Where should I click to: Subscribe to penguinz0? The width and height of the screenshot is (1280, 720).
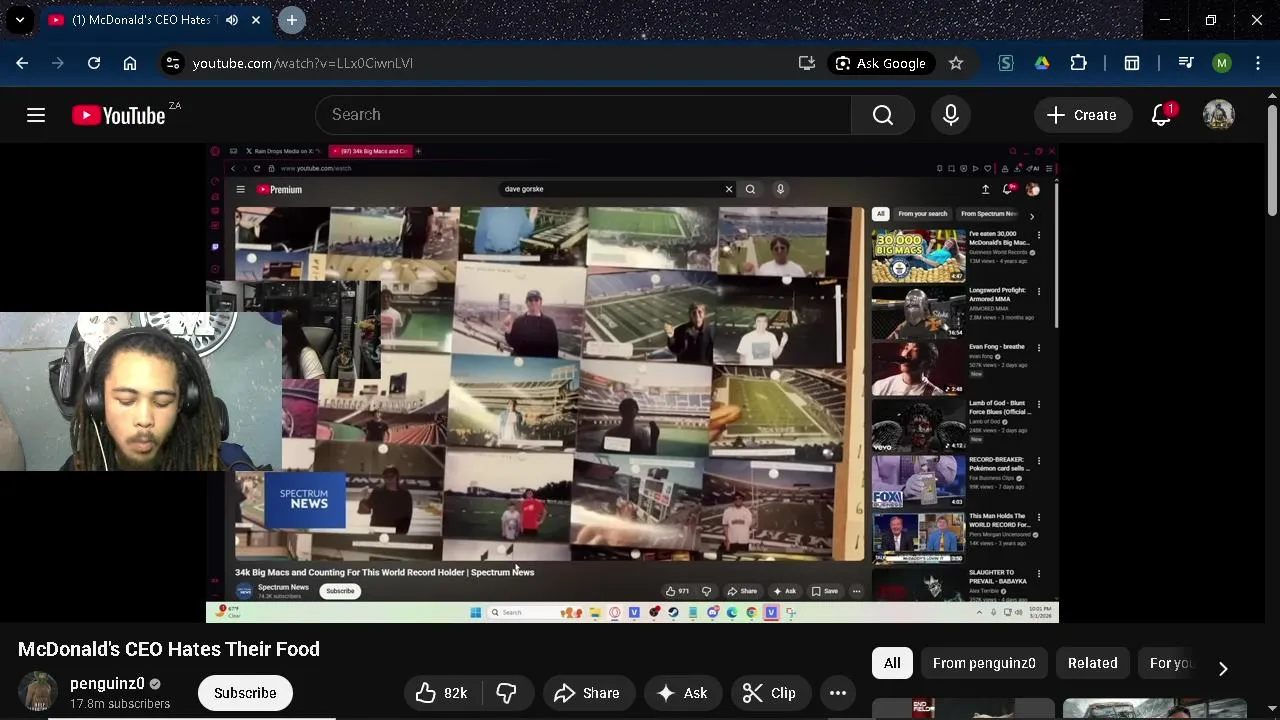pyautogui.click(x=245, y=693)
